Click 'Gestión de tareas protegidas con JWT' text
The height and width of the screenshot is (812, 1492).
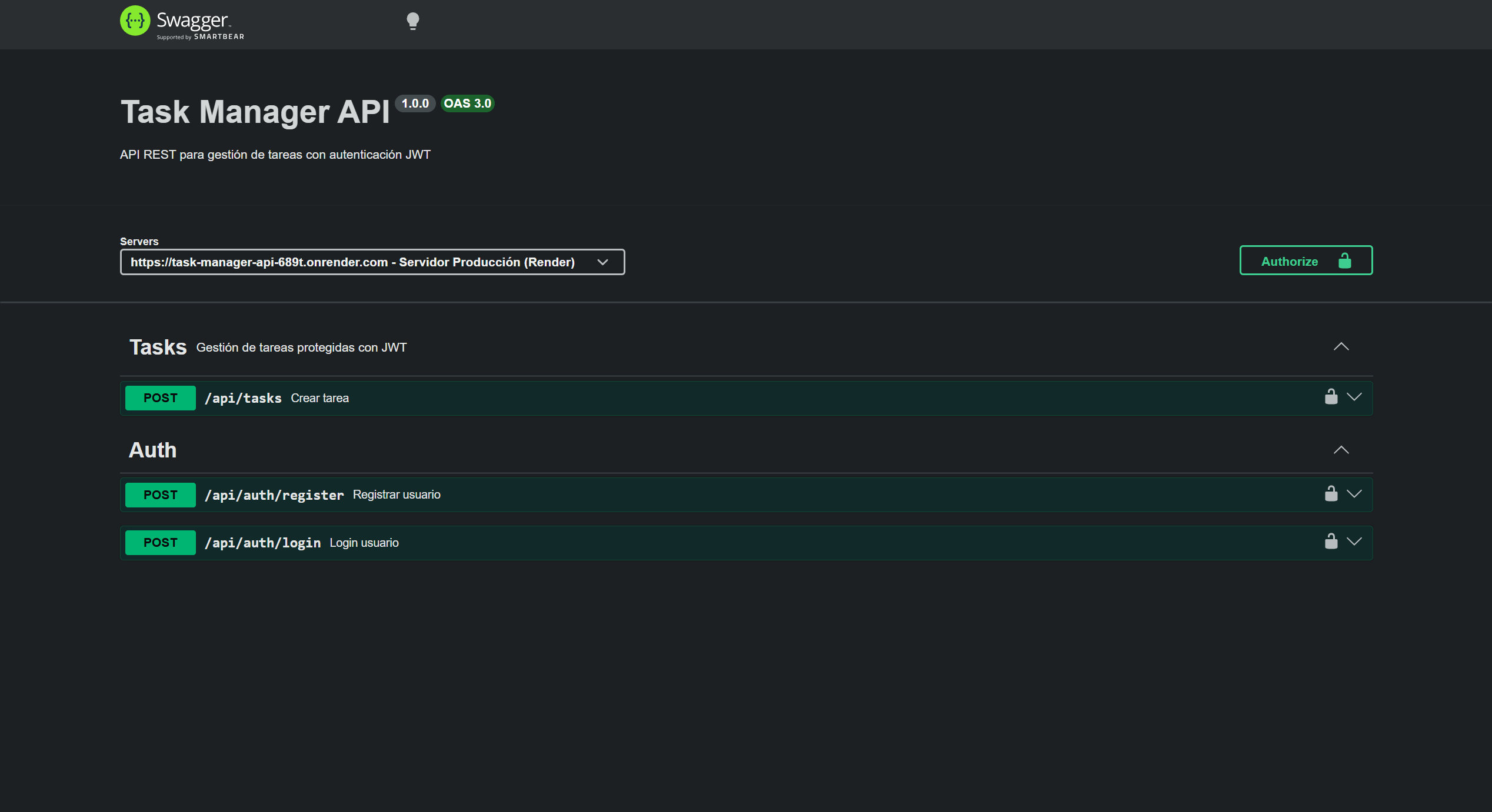[x=302, y=348]
